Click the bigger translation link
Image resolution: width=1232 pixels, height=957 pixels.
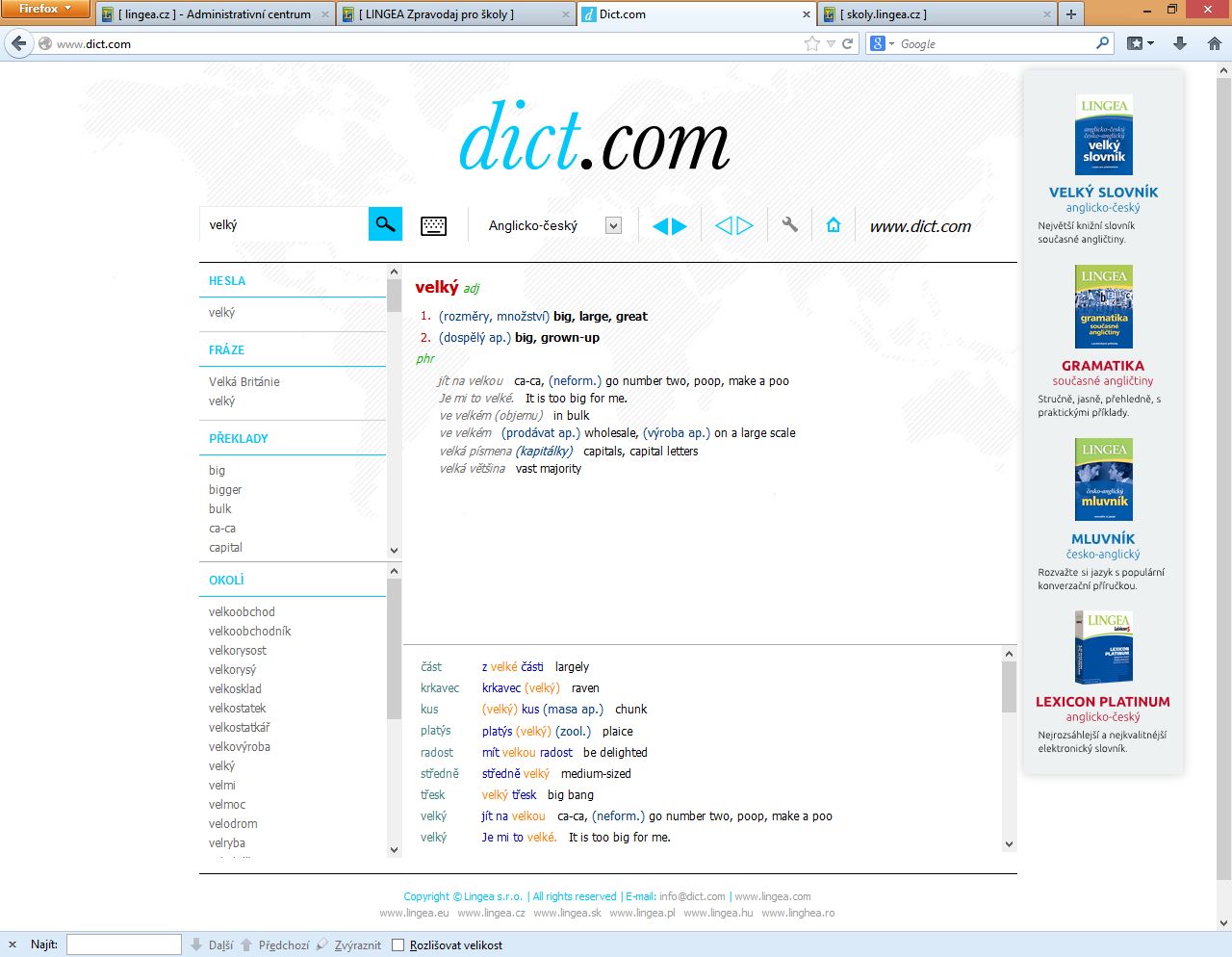(x=225, y=489)
